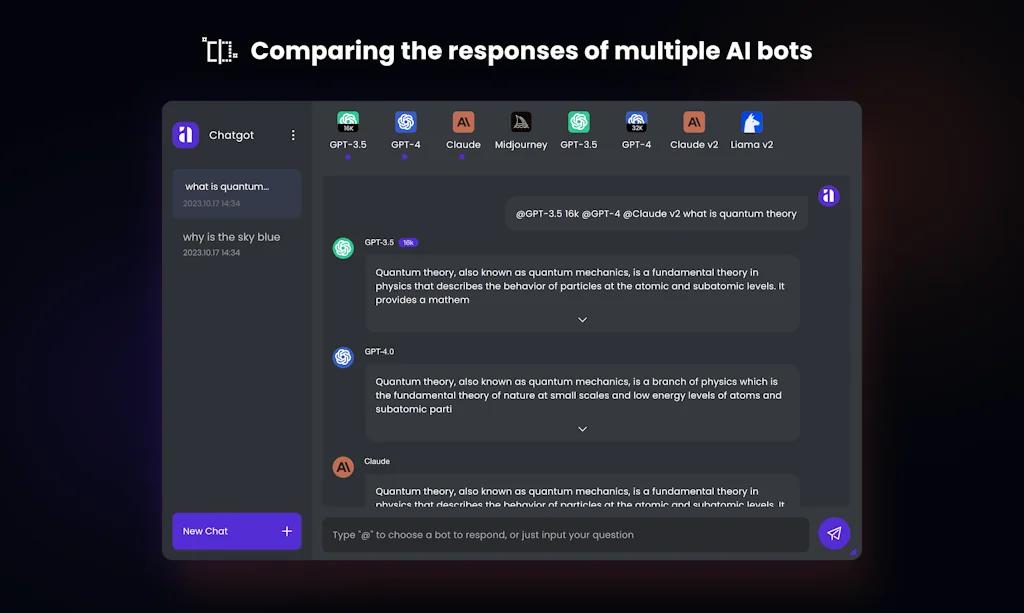
Task: Toggle GPT-4 active status dot
Action: click(405, 155)
